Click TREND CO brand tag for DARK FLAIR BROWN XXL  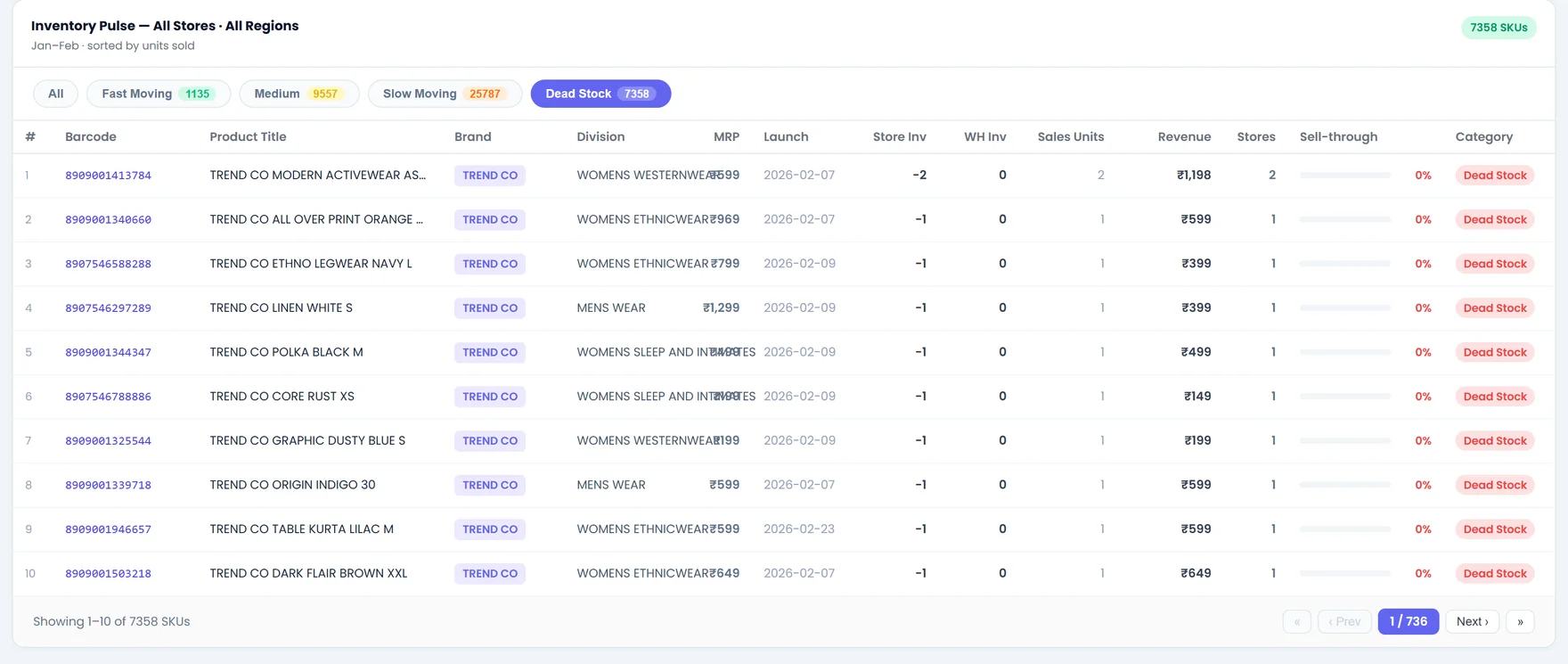point(490,574)
